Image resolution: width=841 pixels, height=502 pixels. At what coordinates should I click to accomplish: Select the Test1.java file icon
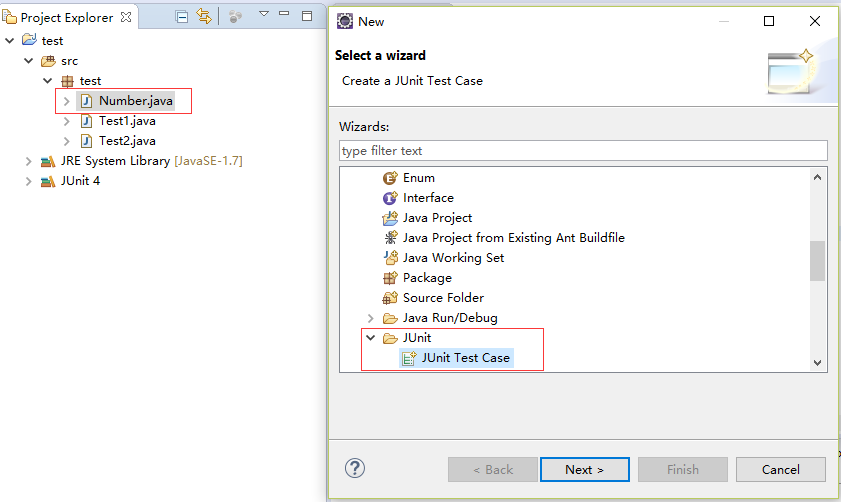point(86,121)
